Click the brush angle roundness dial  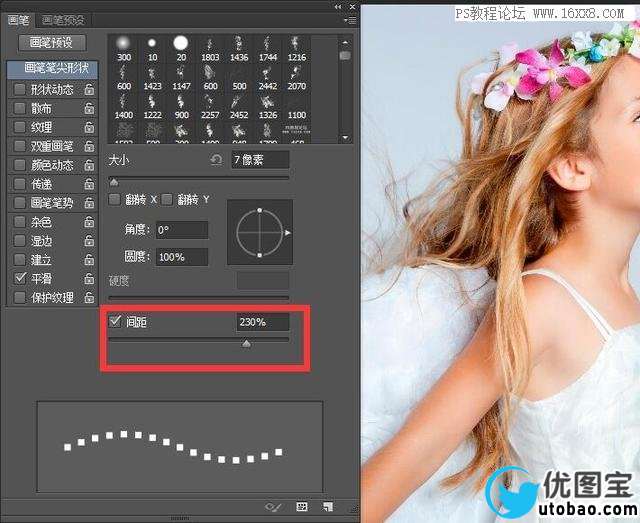(x=260, y=232)
